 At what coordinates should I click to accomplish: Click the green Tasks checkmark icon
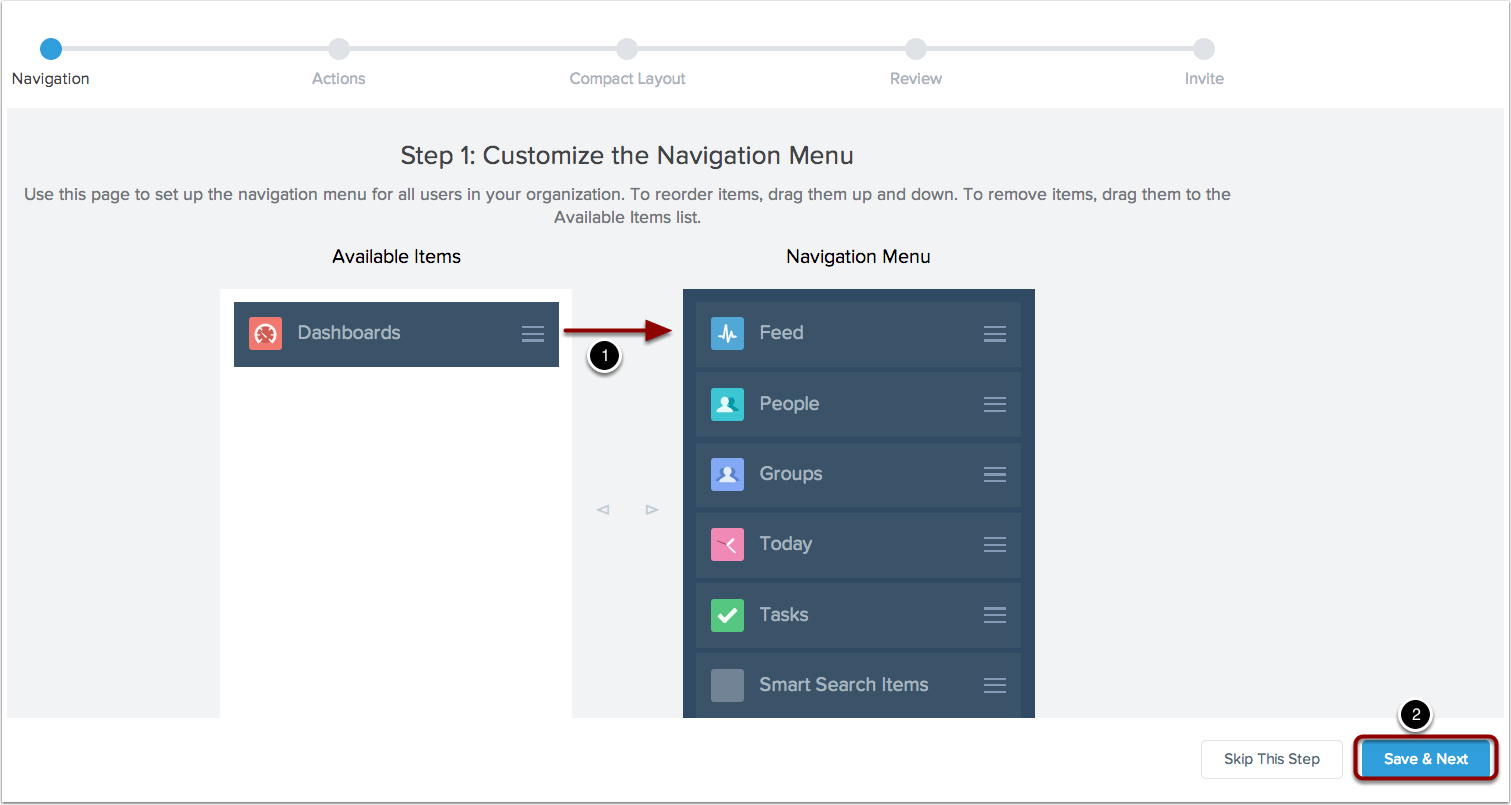(x=727, y=615)
